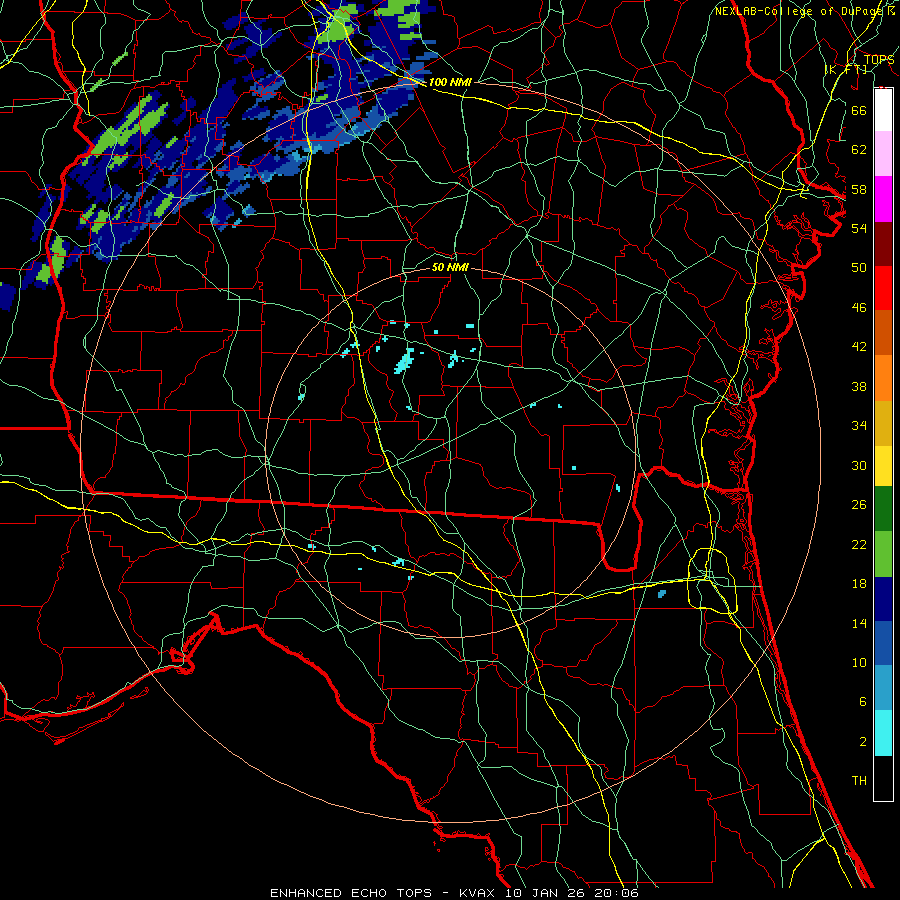Viewport: 900px width, 900px height.
Task: Click the light green legend swatch
Action: point(883,554)
